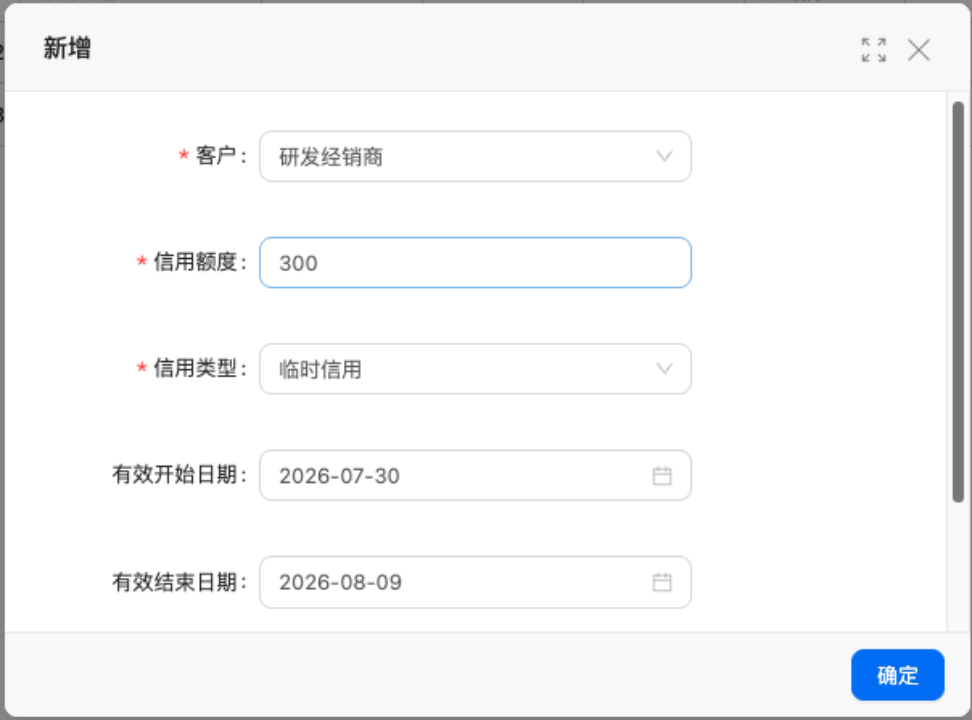Image resolution: width=972 pixels, height=720 pixels.
Task: Click the chevron arrow in 客户 field
Action: tap(664, 156)
